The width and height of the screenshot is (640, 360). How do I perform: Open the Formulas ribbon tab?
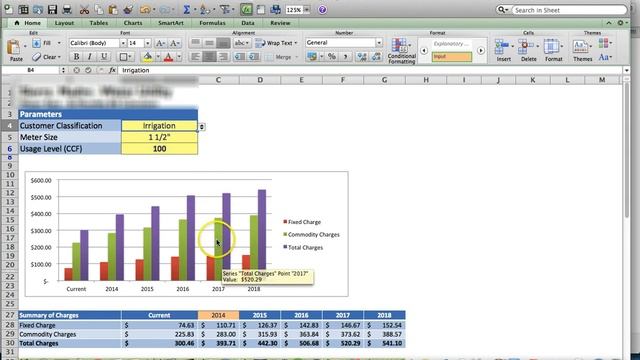point(212,23)
